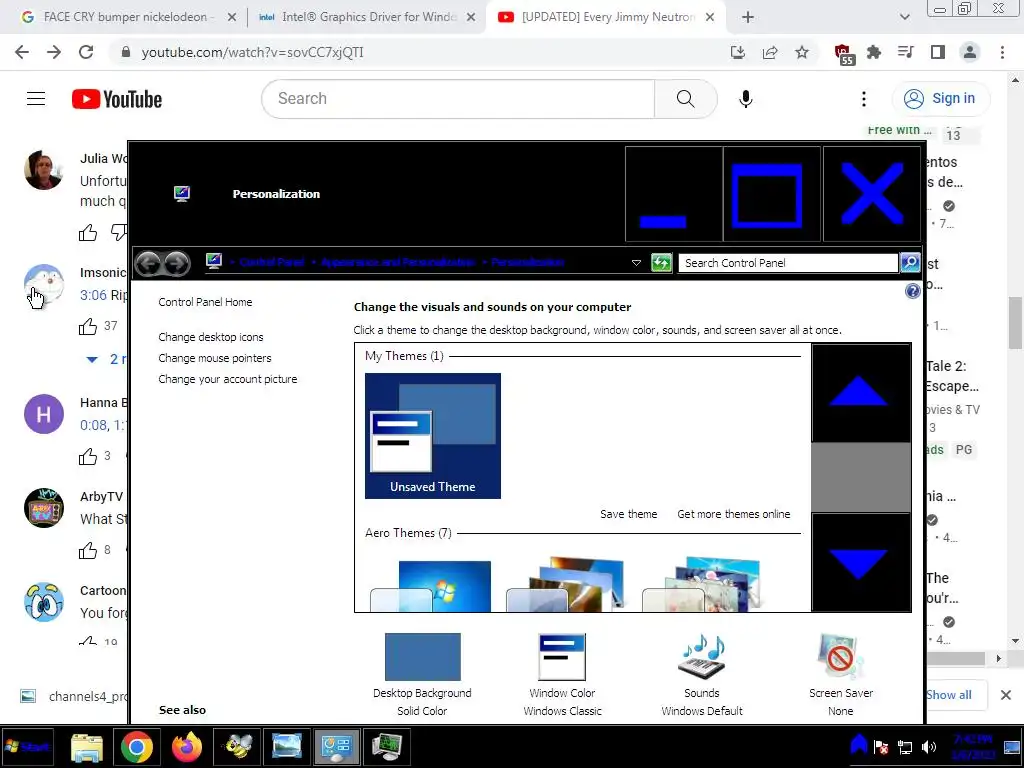The height and width of the screenshot is (768, 1024).
Task: Install app via Chrome address bar icon
Action: point(737,52)
